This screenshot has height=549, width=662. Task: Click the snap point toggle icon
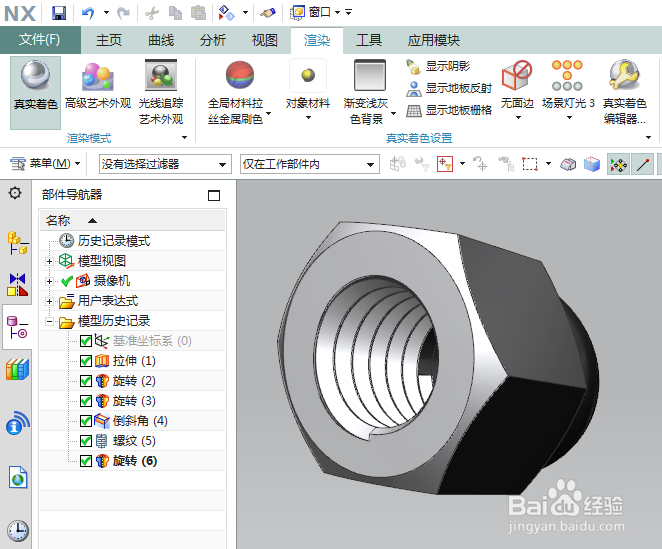click(618, 164)
